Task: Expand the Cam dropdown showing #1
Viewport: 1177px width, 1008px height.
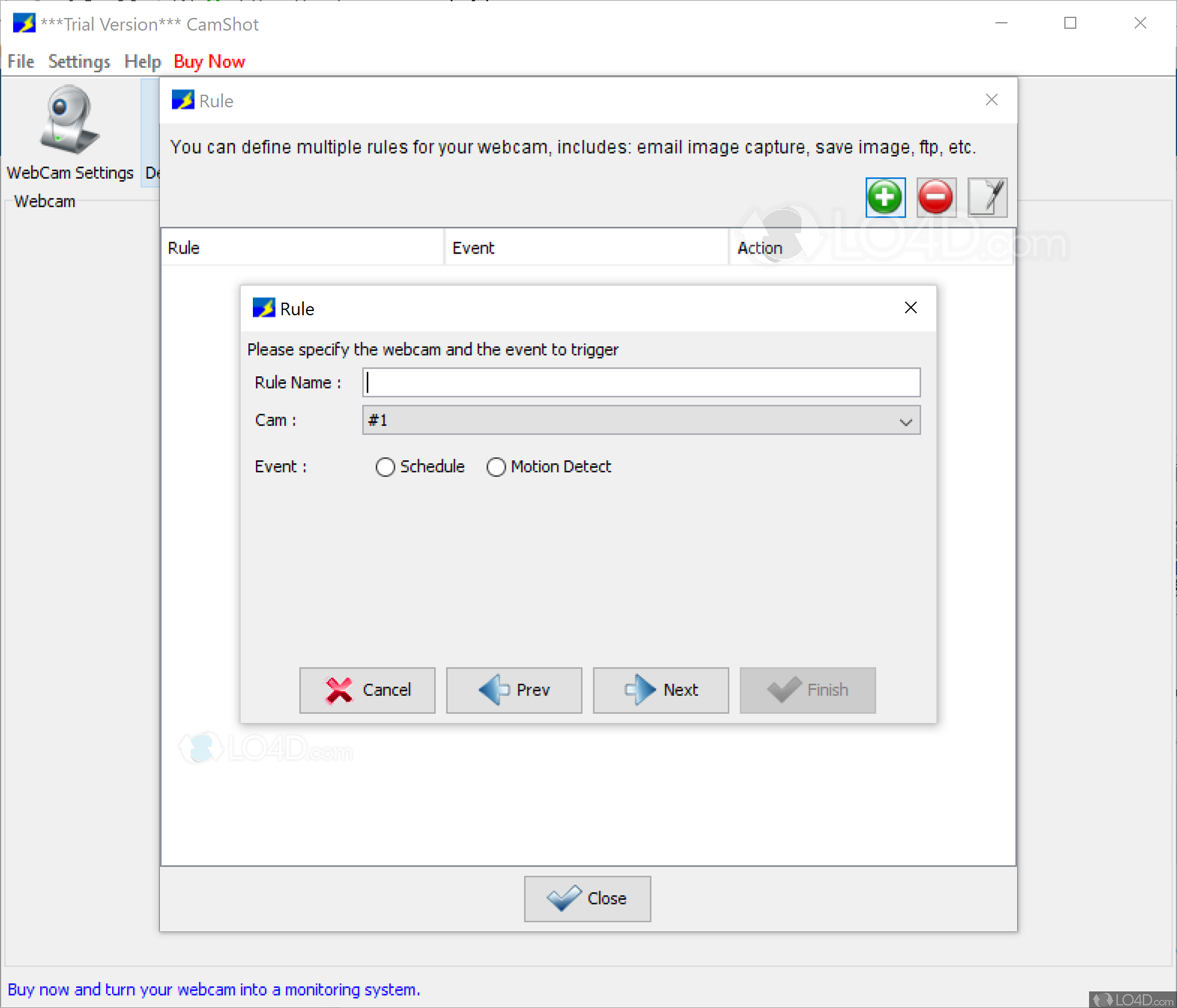Action: (641, 420)
